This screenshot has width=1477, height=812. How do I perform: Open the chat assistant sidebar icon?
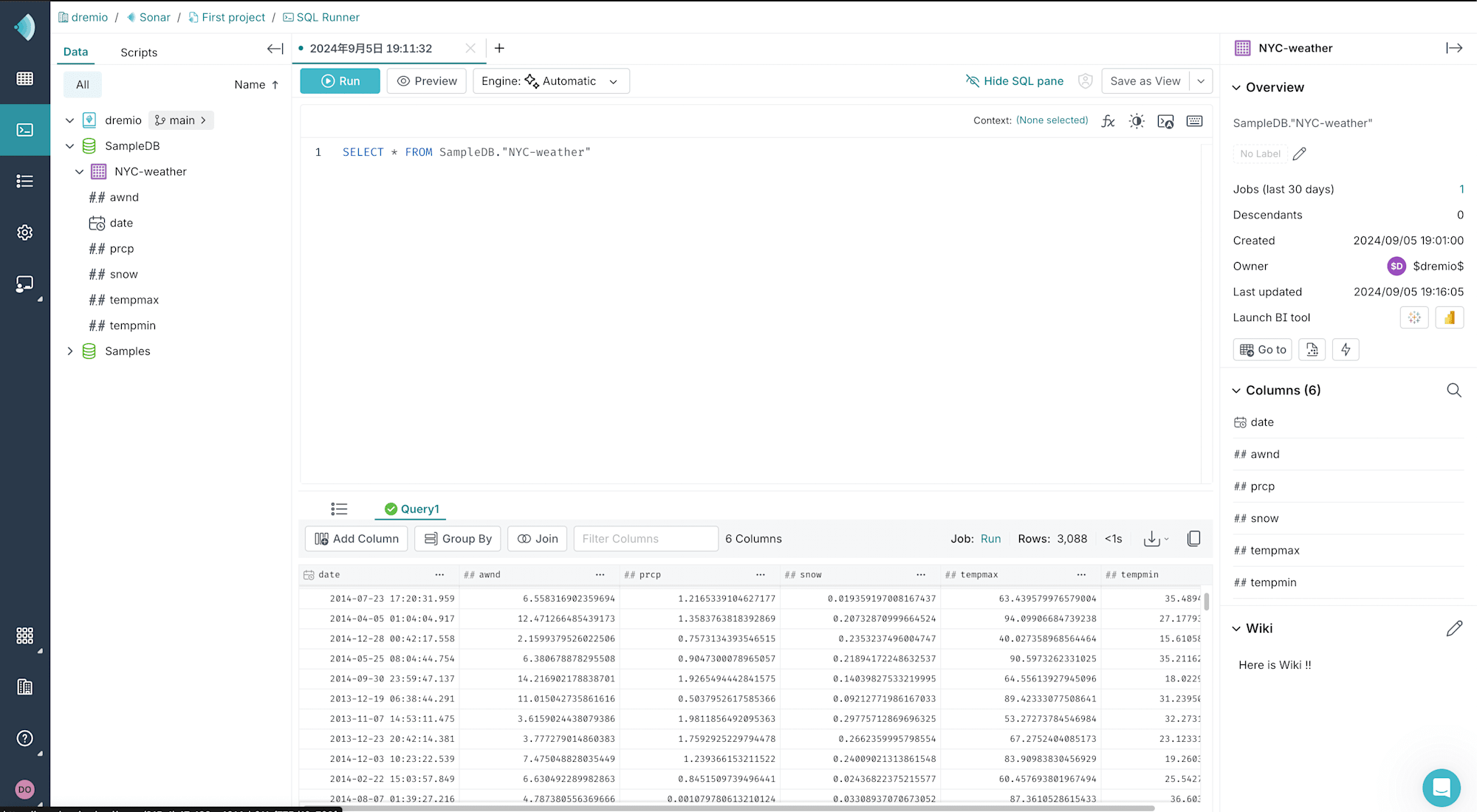pos(24,284)
